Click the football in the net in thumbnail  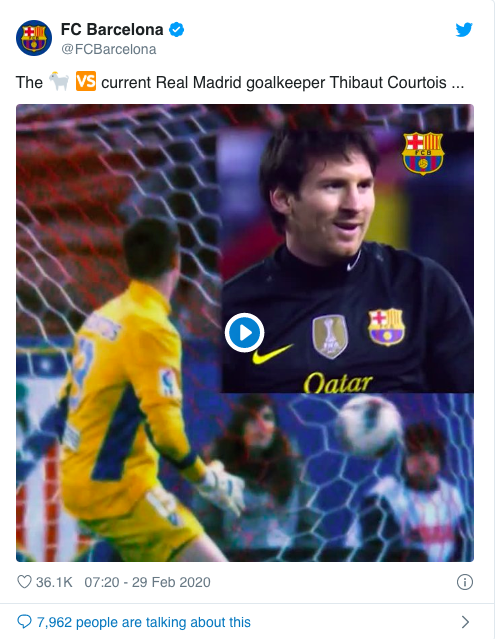point(369,426)
